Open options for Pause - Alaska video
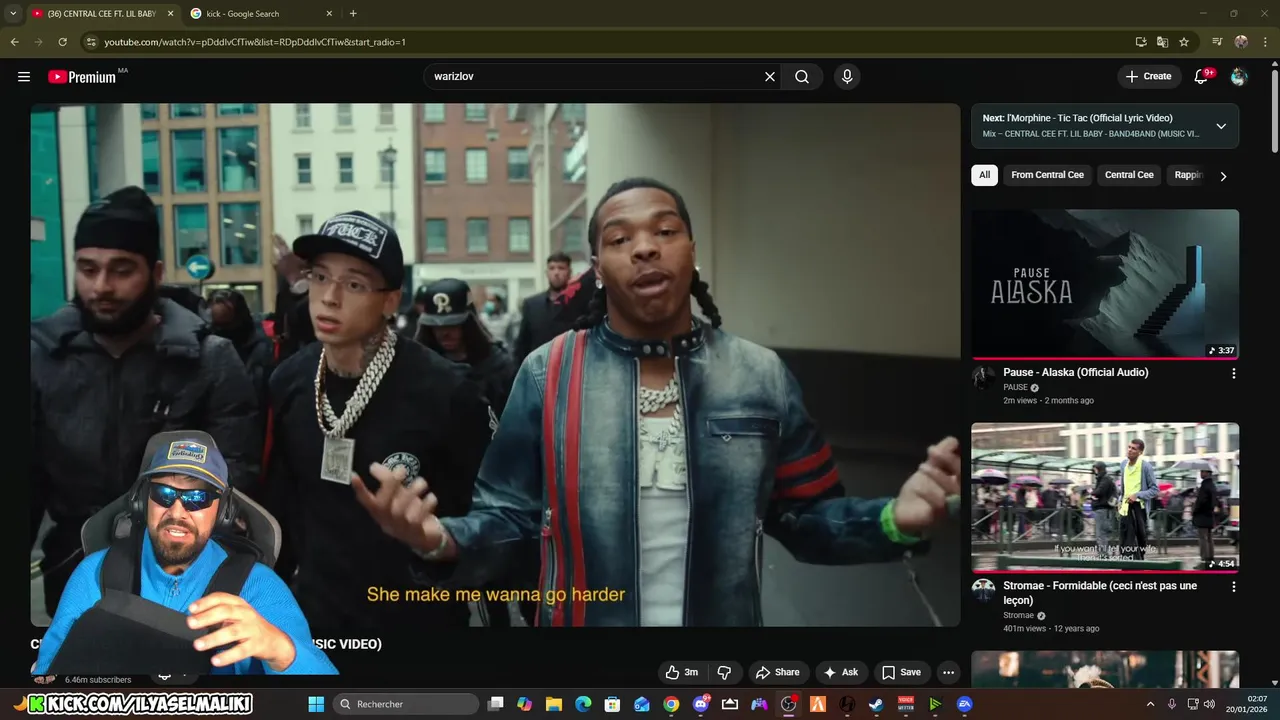 click(1233, 373)
